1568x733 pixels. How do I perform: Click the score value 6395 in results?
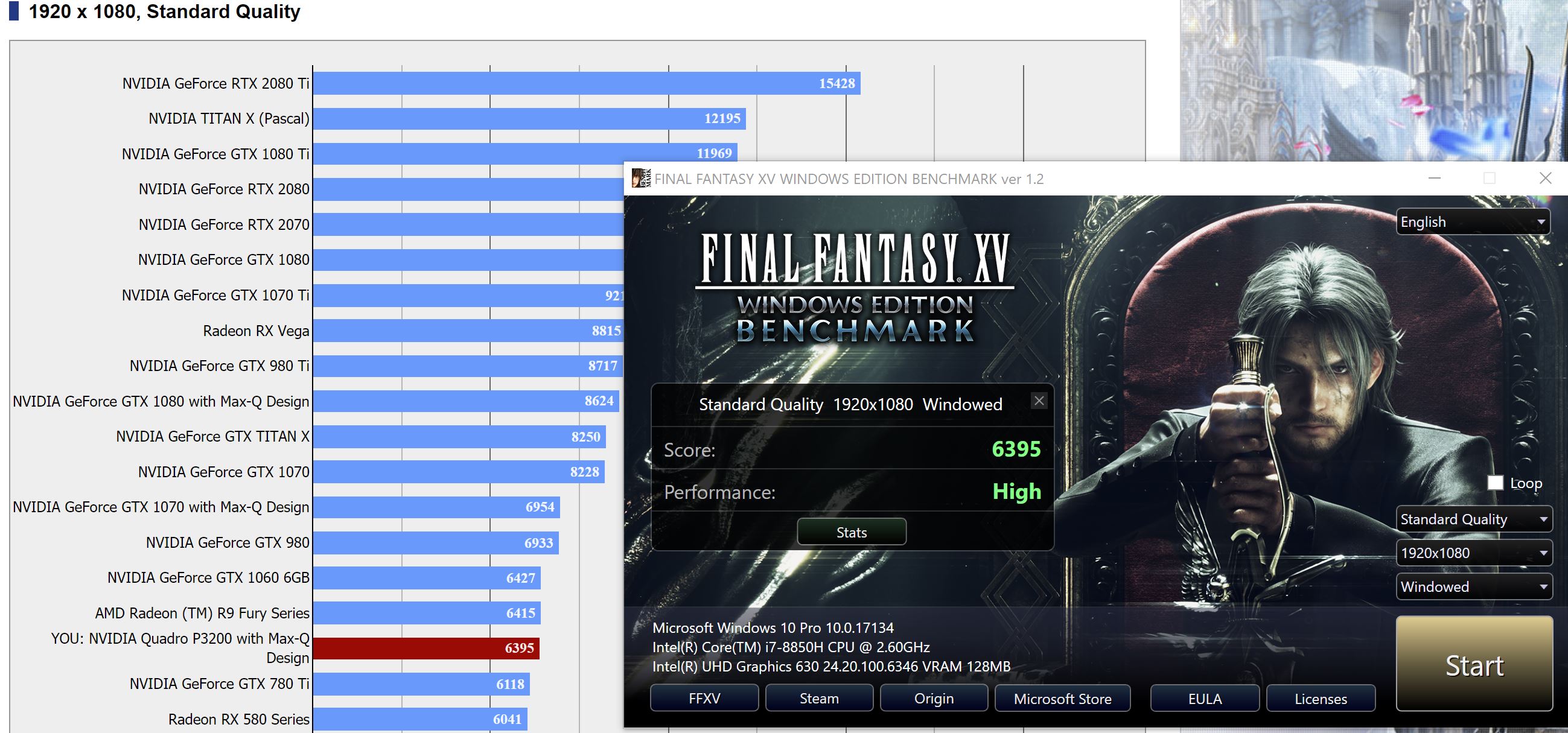click(1016, 449)
